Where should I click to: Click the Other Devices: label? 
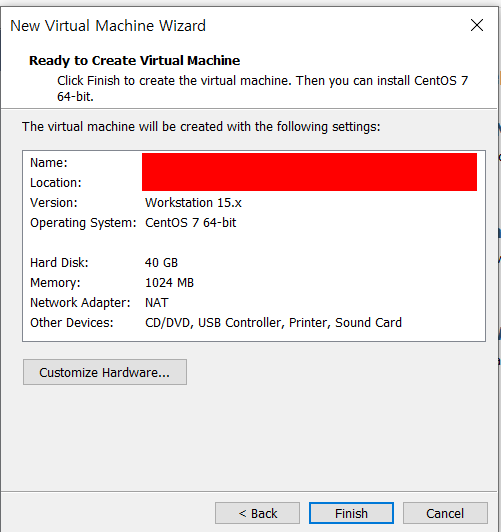click(x=72, y=323)
